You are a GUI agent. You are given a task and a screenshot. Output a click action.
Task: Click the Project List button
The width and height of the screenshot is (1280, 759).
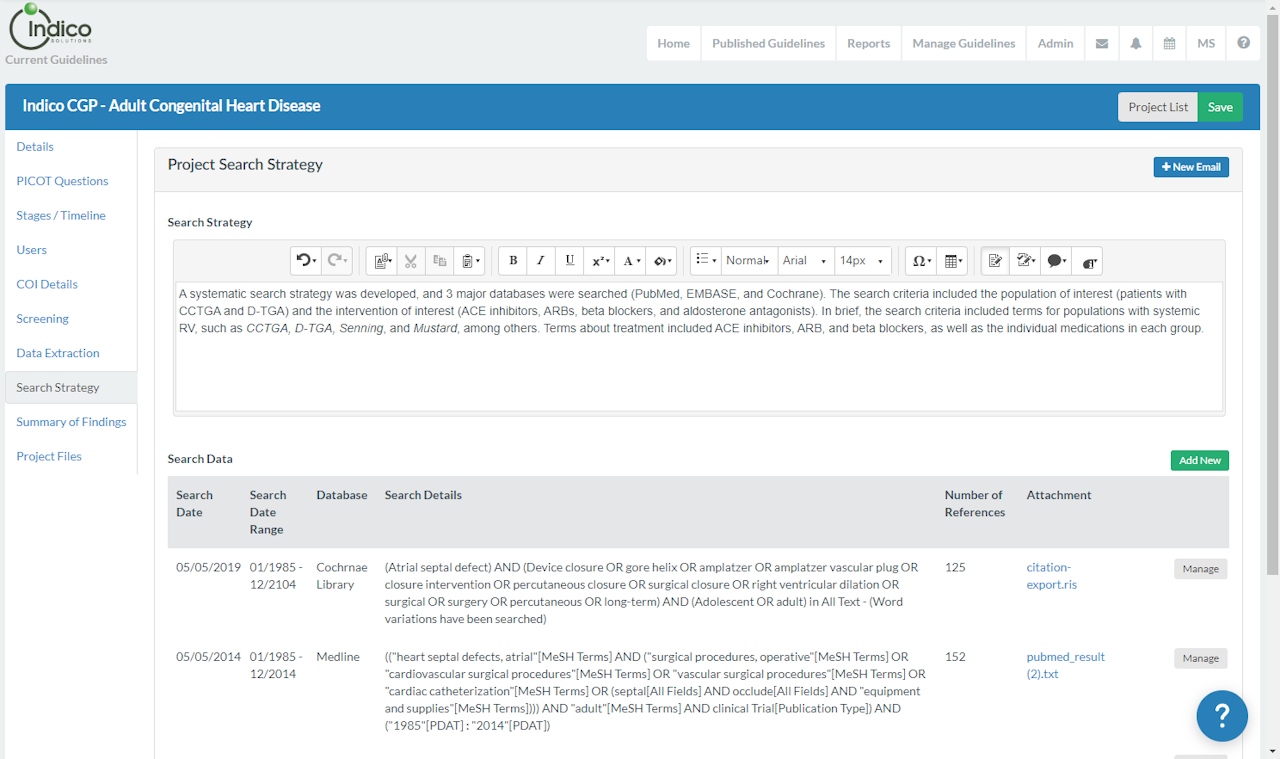(x=1158, y=107)
